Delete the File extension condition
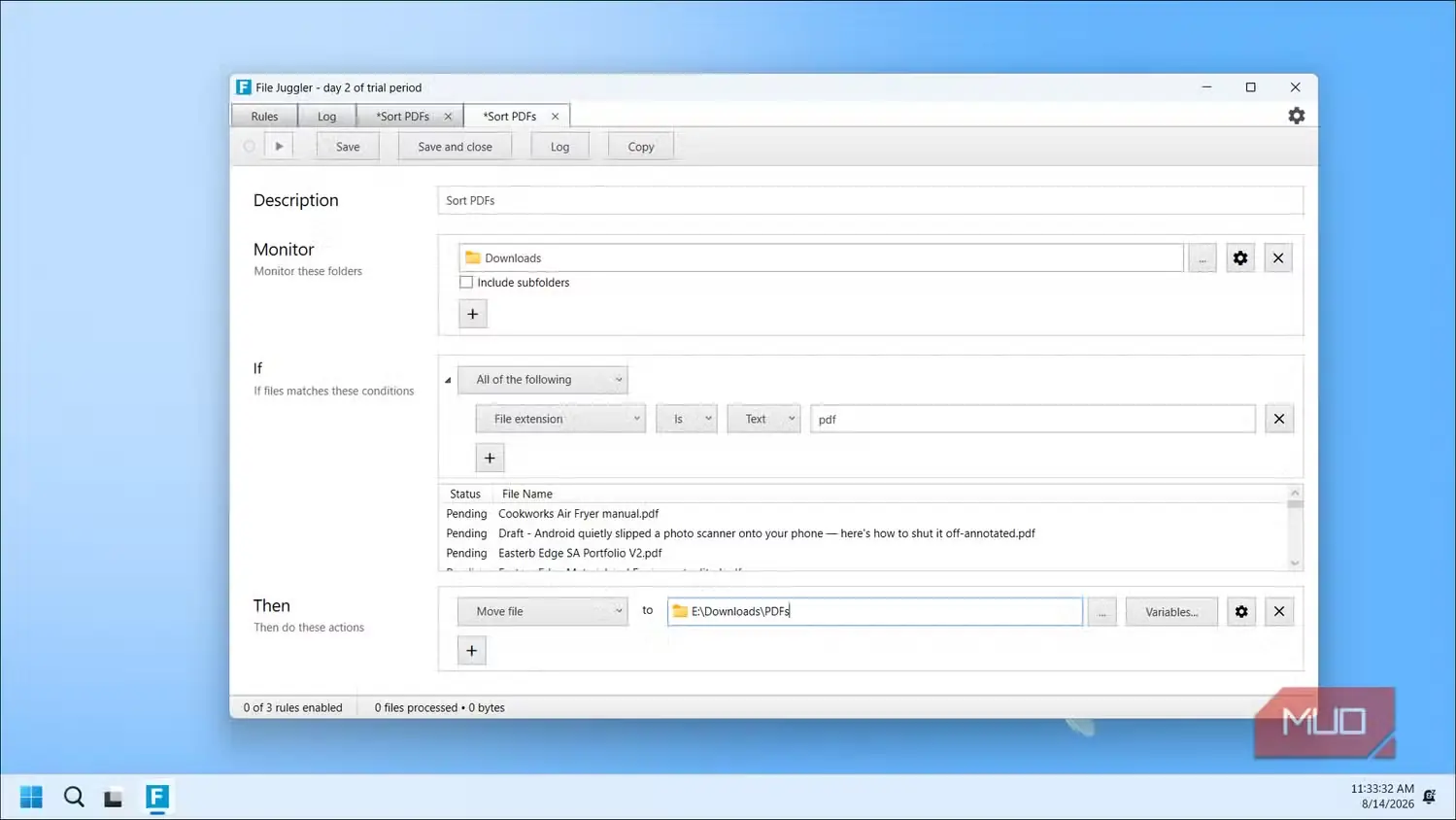The width and height of the screenshot is (1456, 820). pos(1279,419)
